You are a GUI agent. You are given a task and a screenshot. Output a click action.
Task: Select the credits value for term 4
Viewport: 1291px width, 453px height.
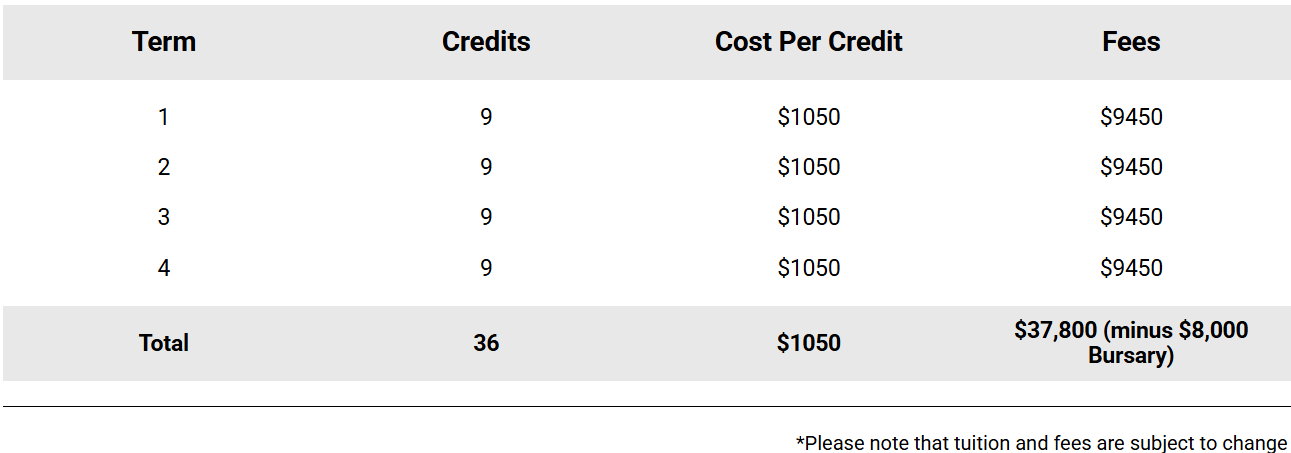(x=486, y=268)
